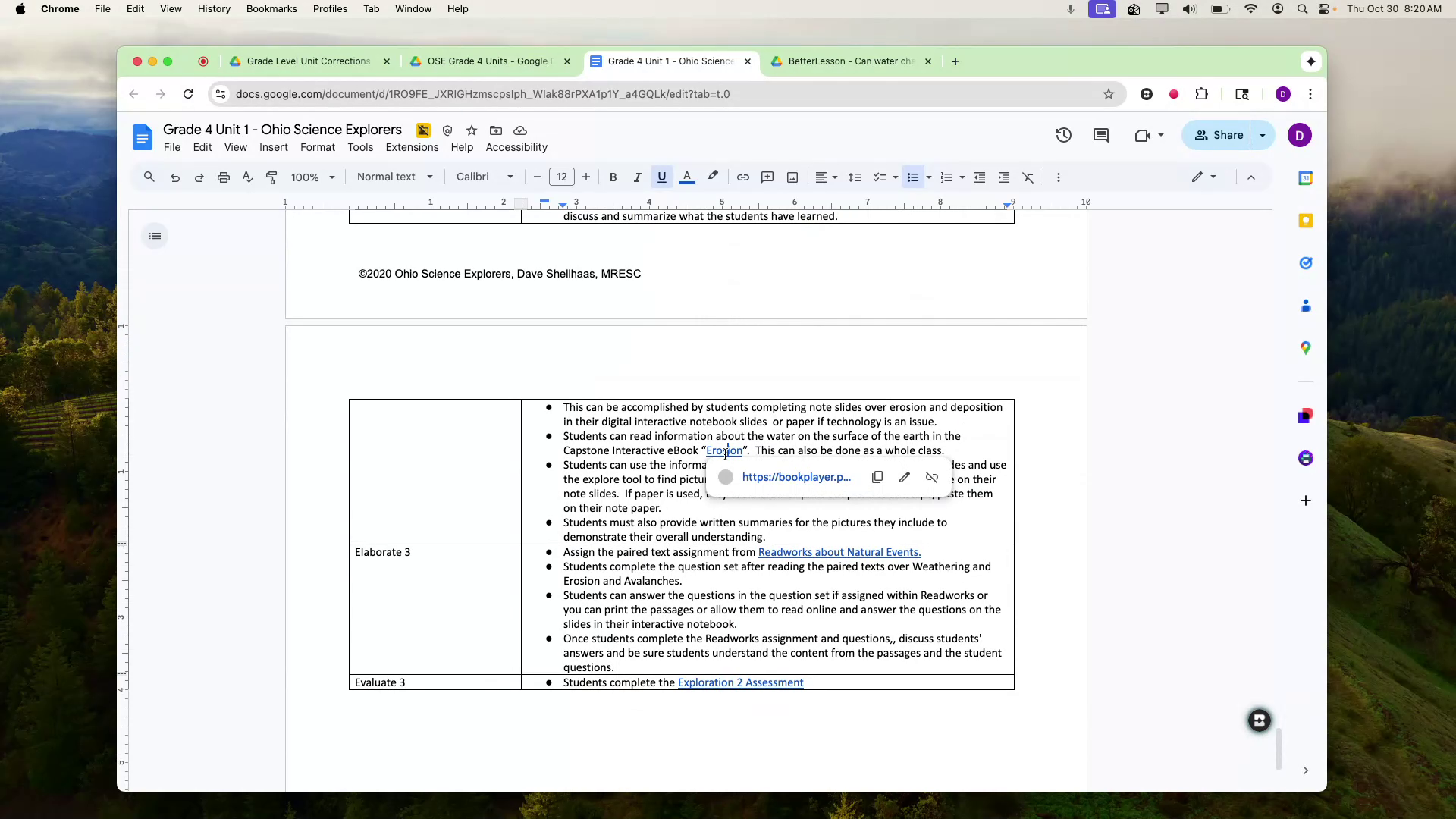The width and height of the screenshot is (1456, 819).
Task: Insert an image using the toolbar
Action: pos(792,177)
